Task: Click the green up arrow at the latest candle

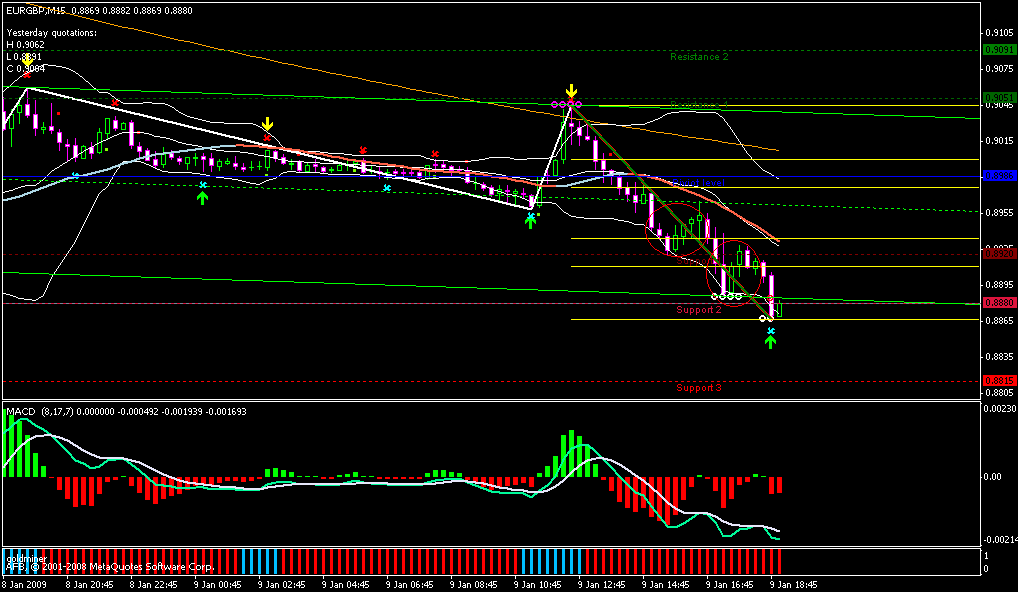Action: click(x=770, y=342)
